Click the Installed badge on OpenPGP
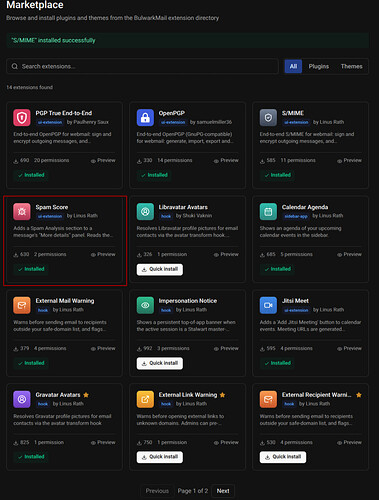The image size is (379, 500). click(154, 175)
